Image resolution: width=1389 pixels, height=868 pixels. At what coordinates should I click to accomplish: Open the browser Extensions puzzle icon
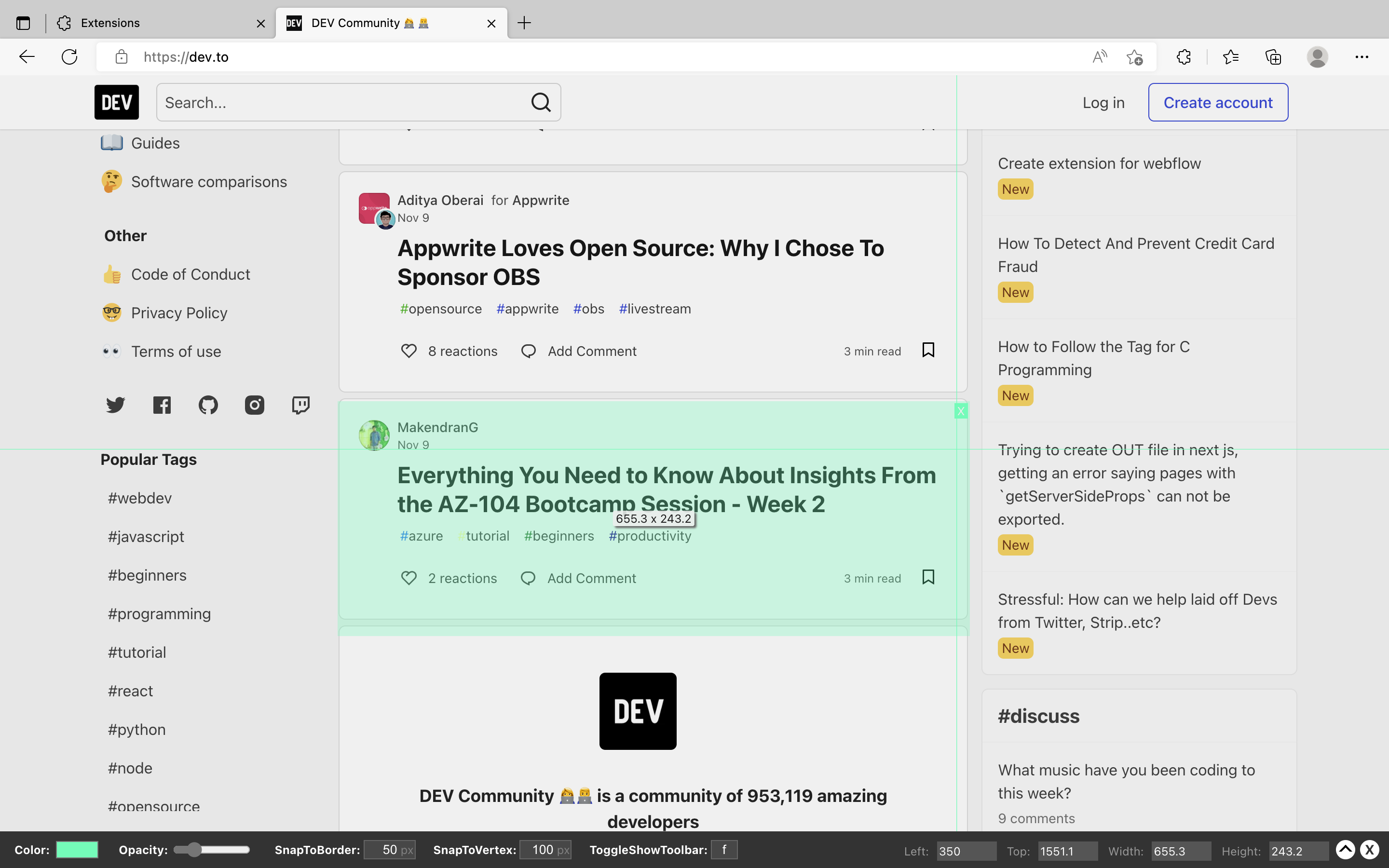click(x=1184, y=57)
